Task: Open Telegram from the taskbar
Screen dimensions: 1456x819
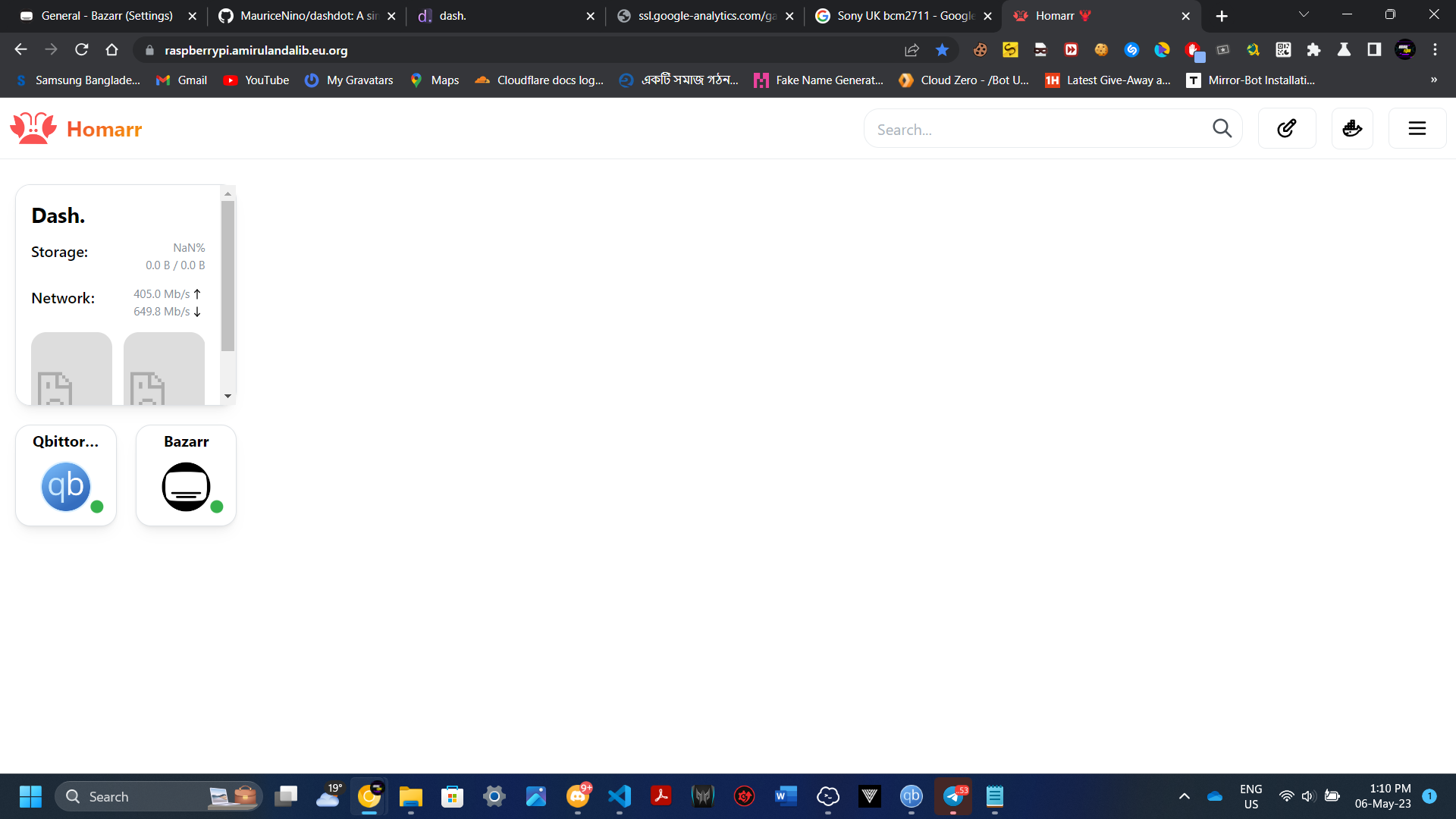Action: tap(953, 796)
